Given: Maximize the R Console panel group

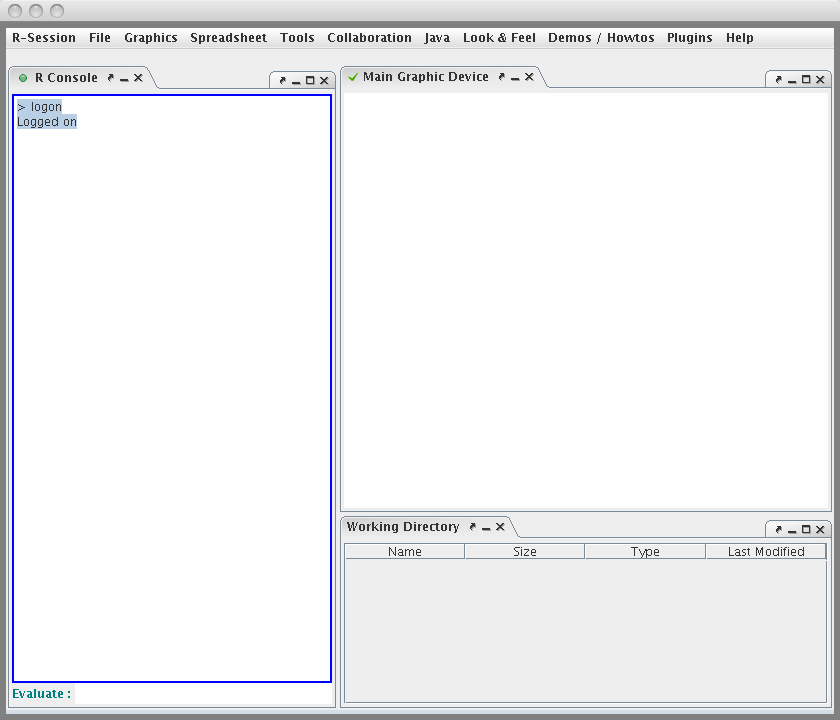Looking at the screenshot, I should coord(310,81).
